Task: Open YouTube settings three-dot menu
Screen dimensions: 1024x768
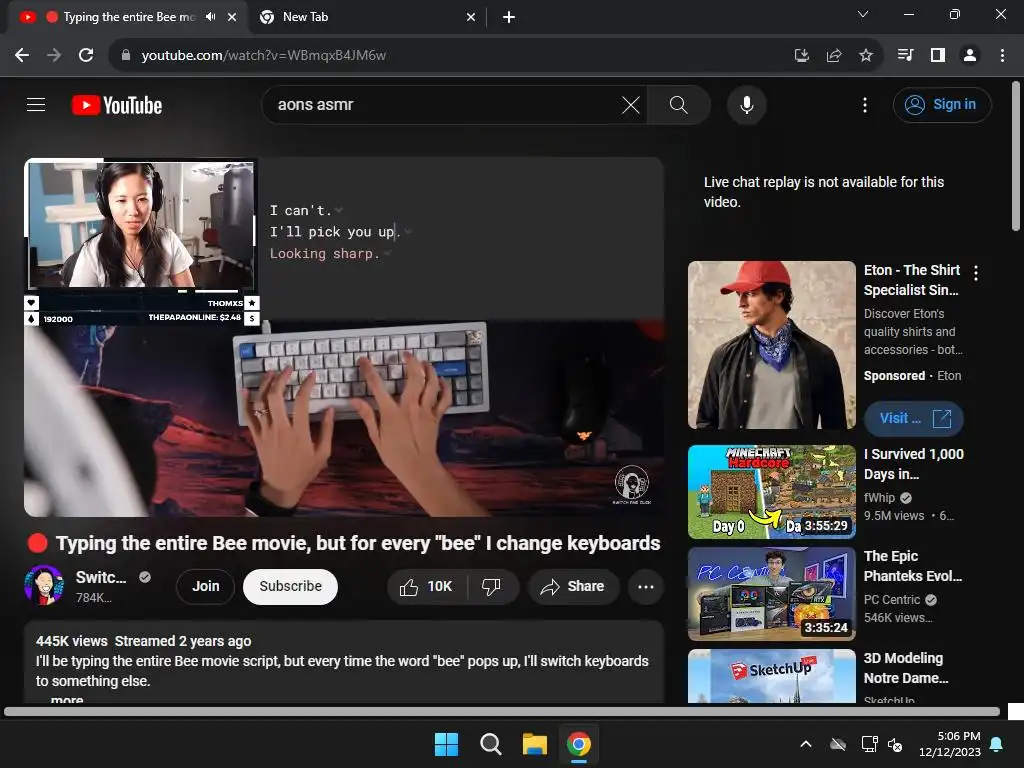Action: coord(865,104)
